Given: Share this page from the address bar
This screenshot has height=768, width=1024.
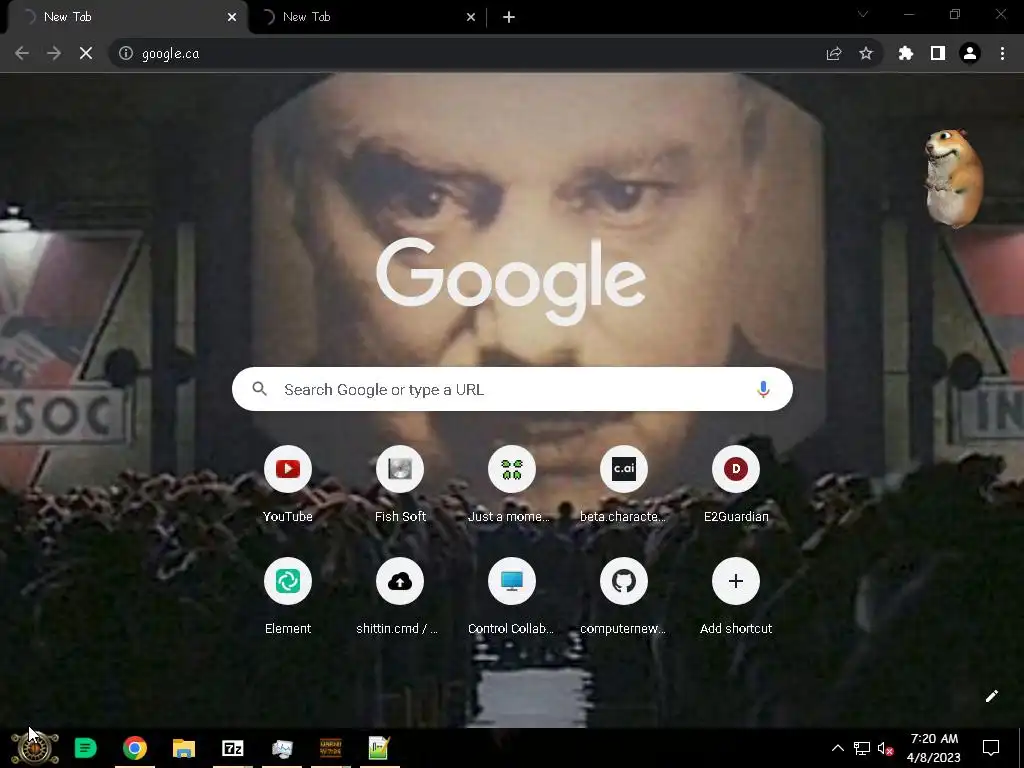Looking at the screenshot, I should [834, 54].
